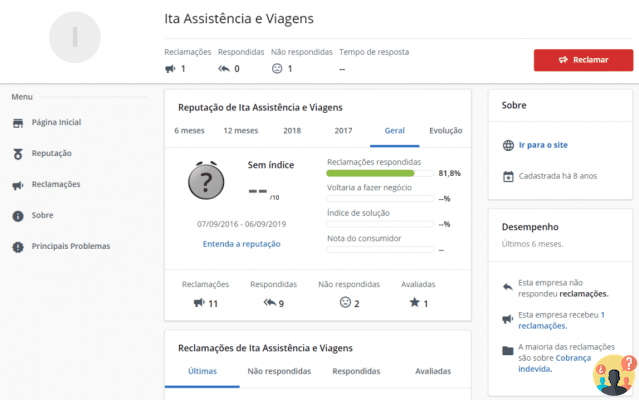This screenshot has width=639, height=400.
Task: Select the 12 meses reputation tab
Action: click(x=241, y=131)
